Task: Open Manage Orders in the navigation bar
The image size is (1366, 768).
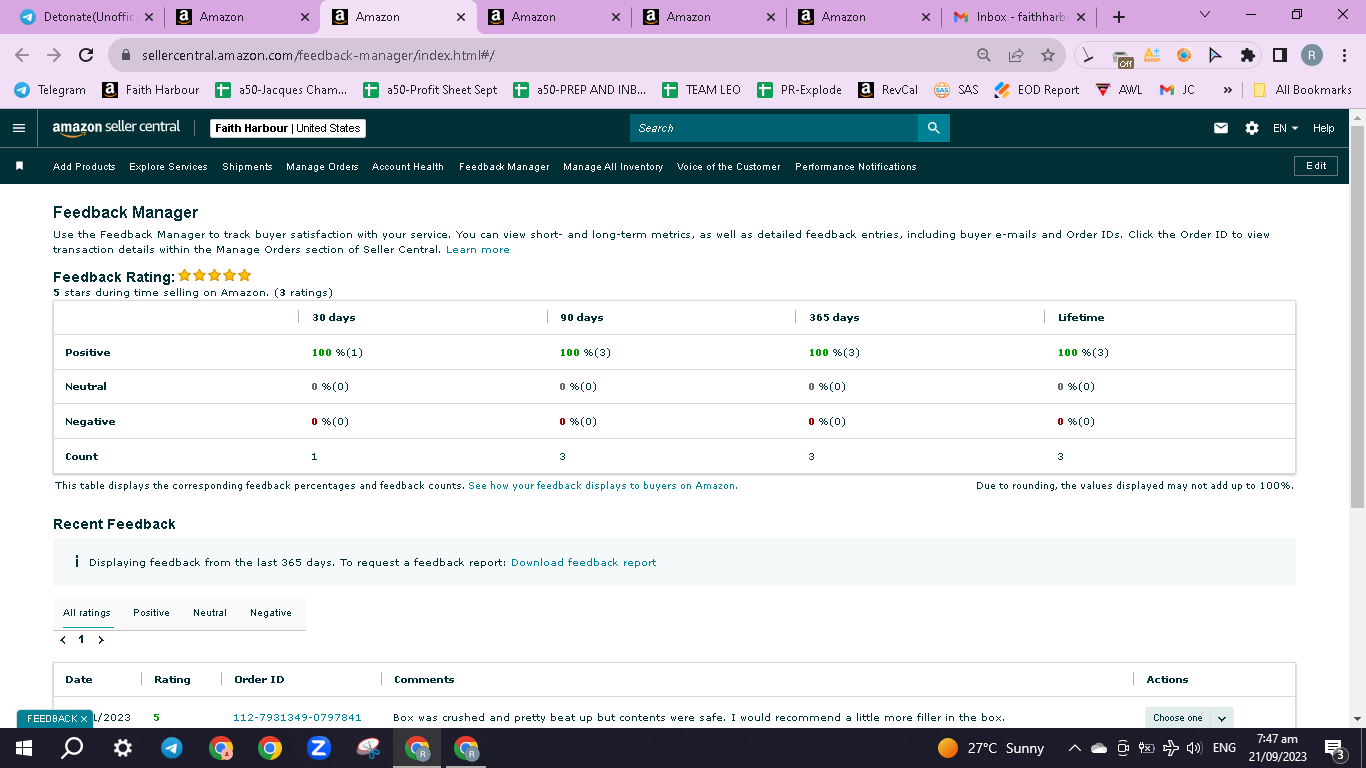Action: click(322, 167)
